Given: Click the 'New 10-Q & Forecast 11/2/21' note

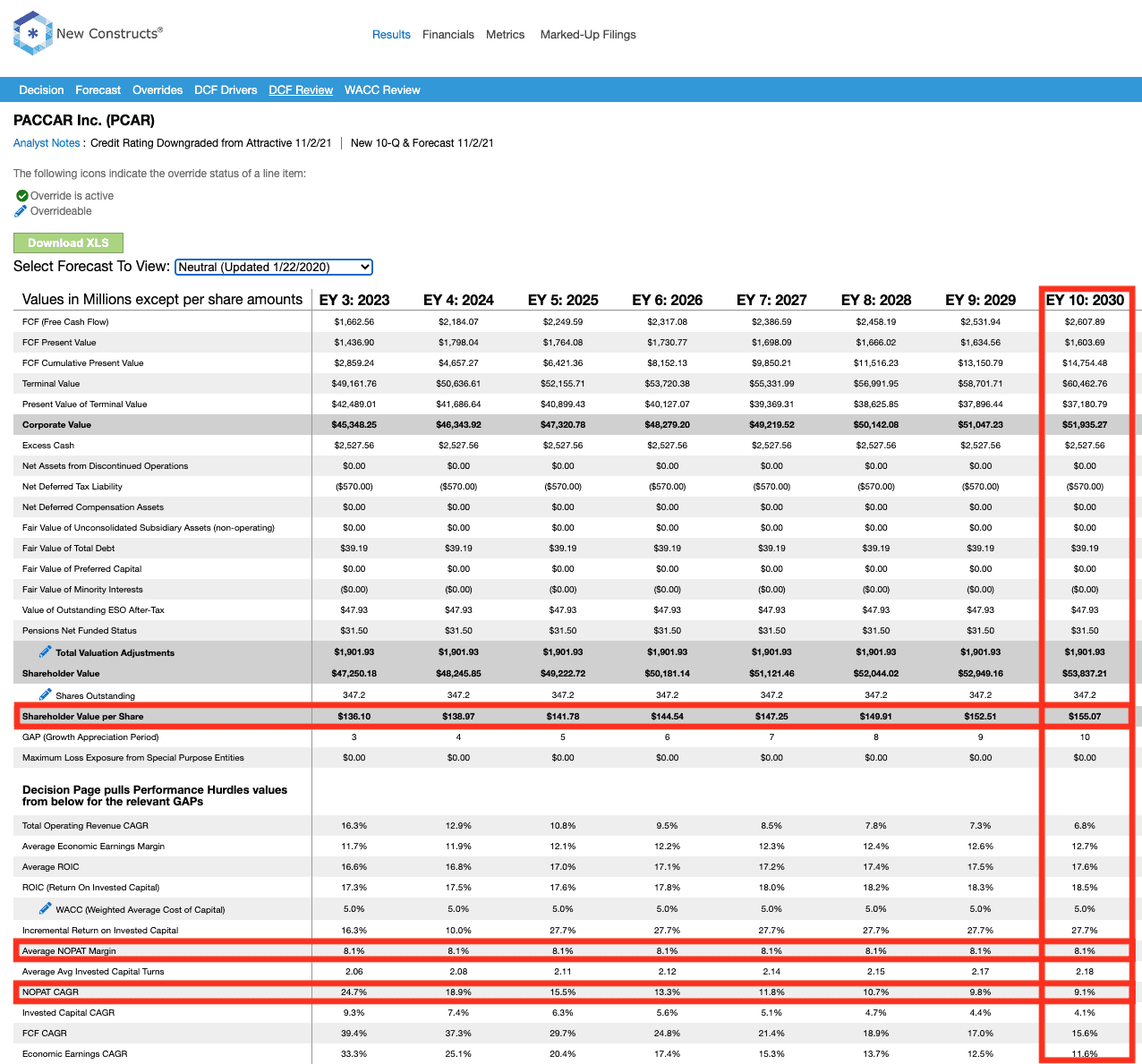Looking at the screenshot, I should (x=422, y=143).
